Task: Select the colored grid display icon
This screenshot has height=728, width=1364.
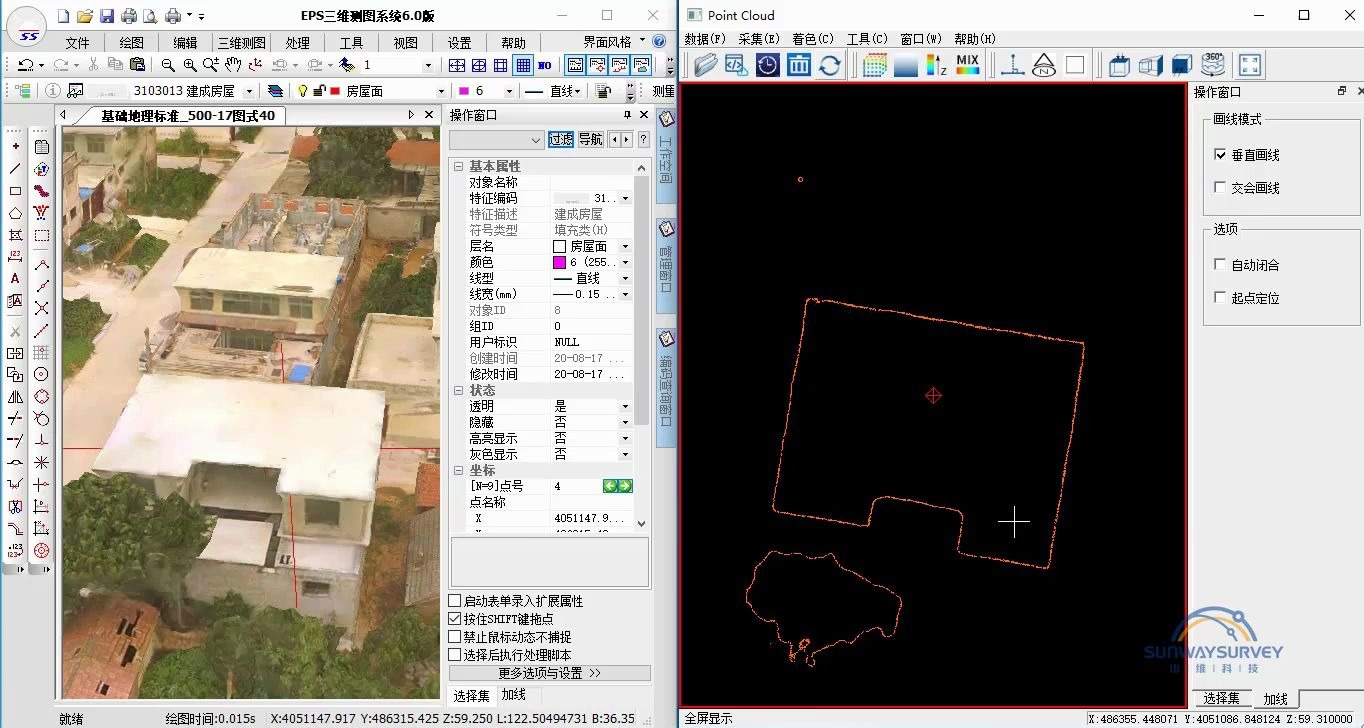Action: pyautogui.click(x=874, y=65)
